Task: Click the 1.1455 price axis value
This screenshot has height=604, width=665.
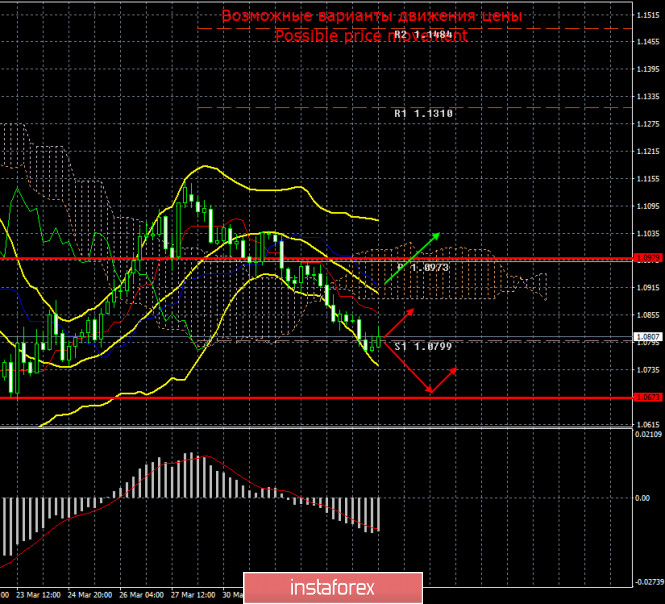Action: coord(648,42)
